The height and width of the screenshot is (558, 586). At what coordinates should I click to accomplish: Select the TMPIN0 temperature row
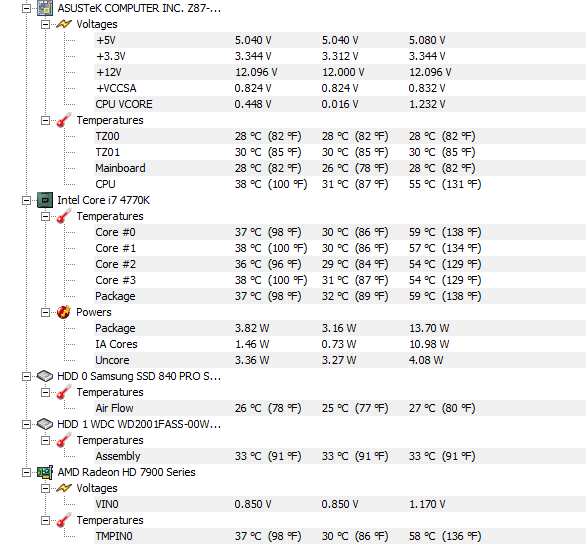tap(340, 536)
